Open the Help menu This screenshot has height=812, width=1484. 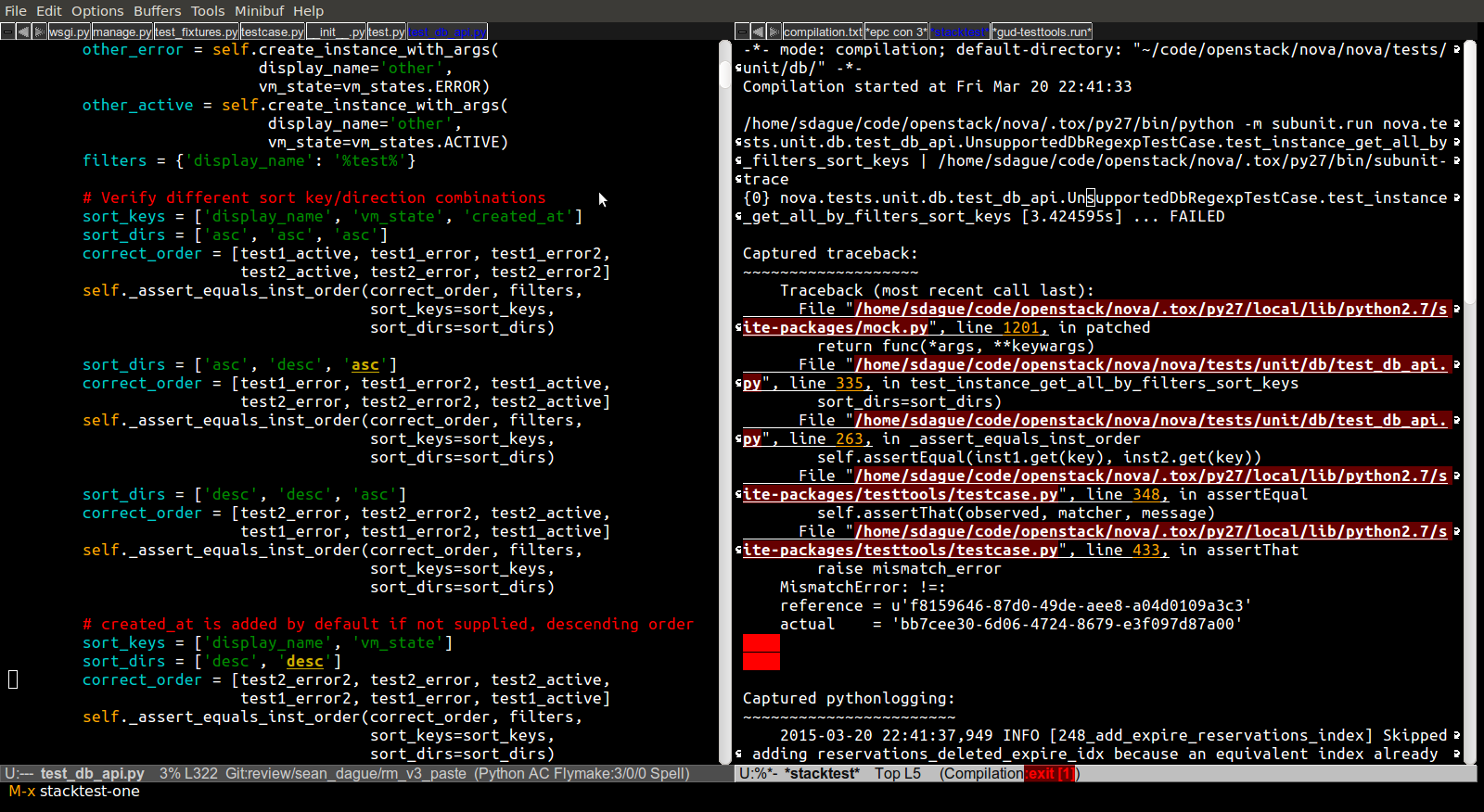[x=308, y=11]
